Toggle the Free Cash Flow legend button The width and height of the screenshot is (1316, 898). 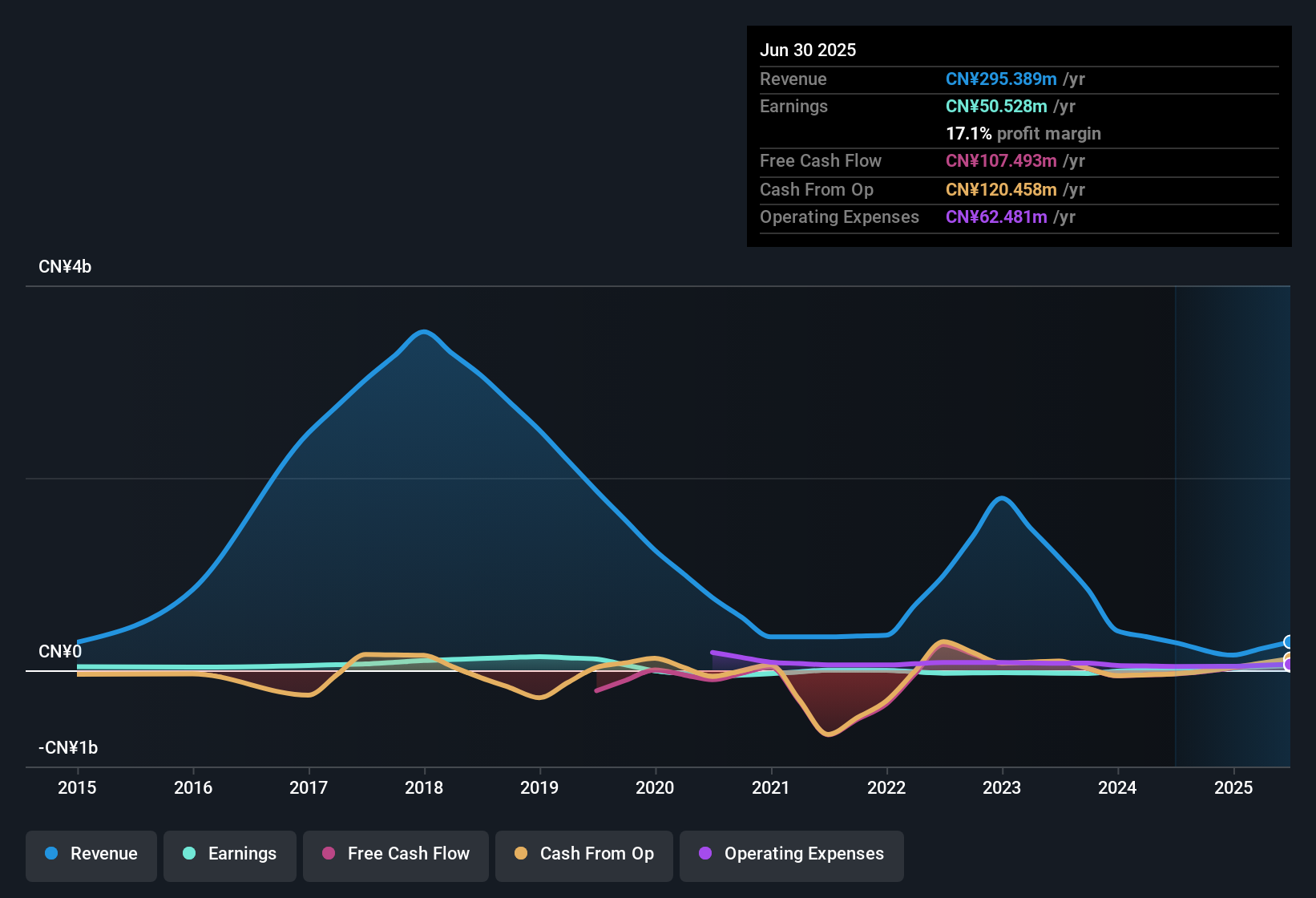pyautogui.click(x=396, y=854)
